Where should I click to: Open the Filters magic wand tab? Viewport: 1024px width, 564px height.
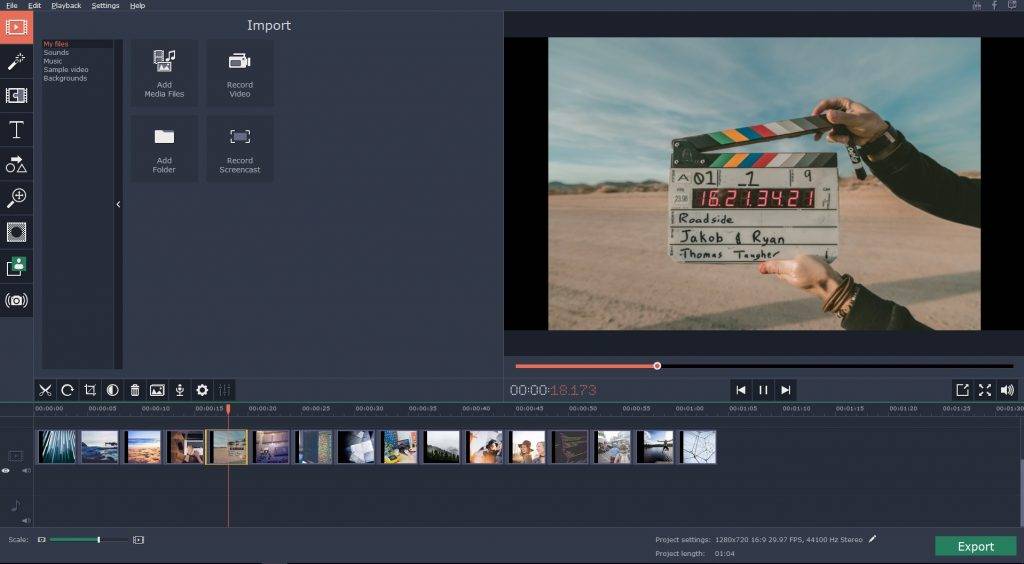[x=16, y=62]
